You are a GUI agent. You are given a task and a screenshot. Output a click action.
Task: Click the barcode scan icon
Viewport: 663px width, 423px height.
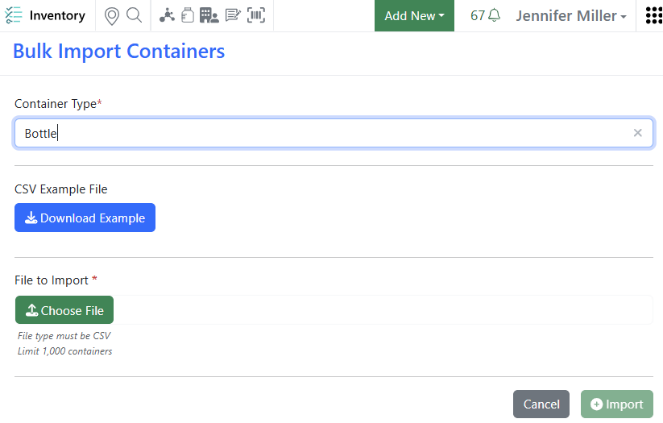pos(256,16)
